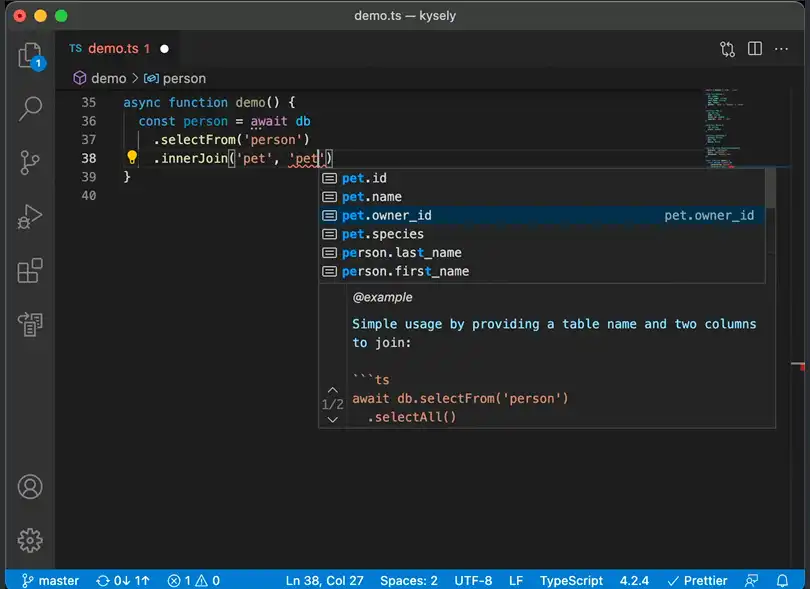Click 'demo' function name on line 35
The height and width of the screenshot is (589, 810).
pos(251,102)
